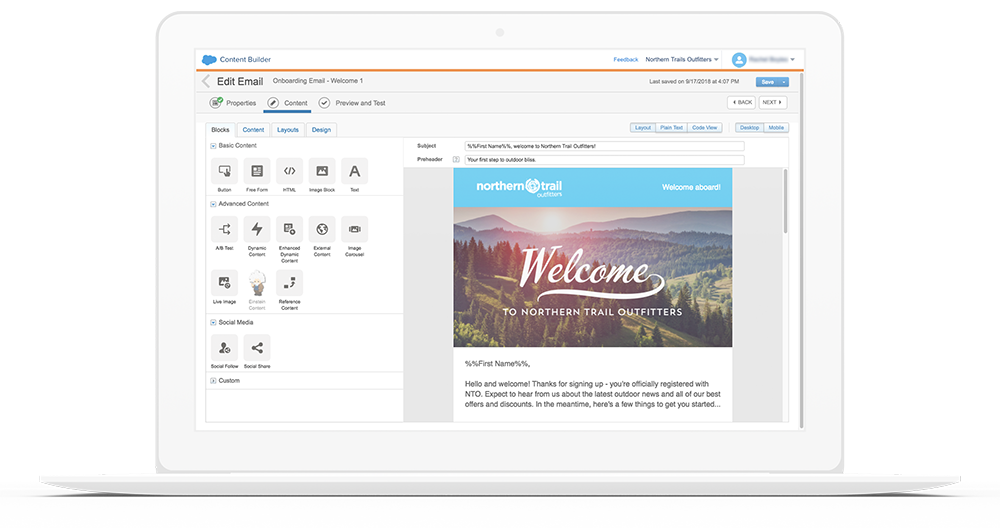Pick the HTML content block
The width and height of the screenshot is (1000, 528).
click(289, 171)
